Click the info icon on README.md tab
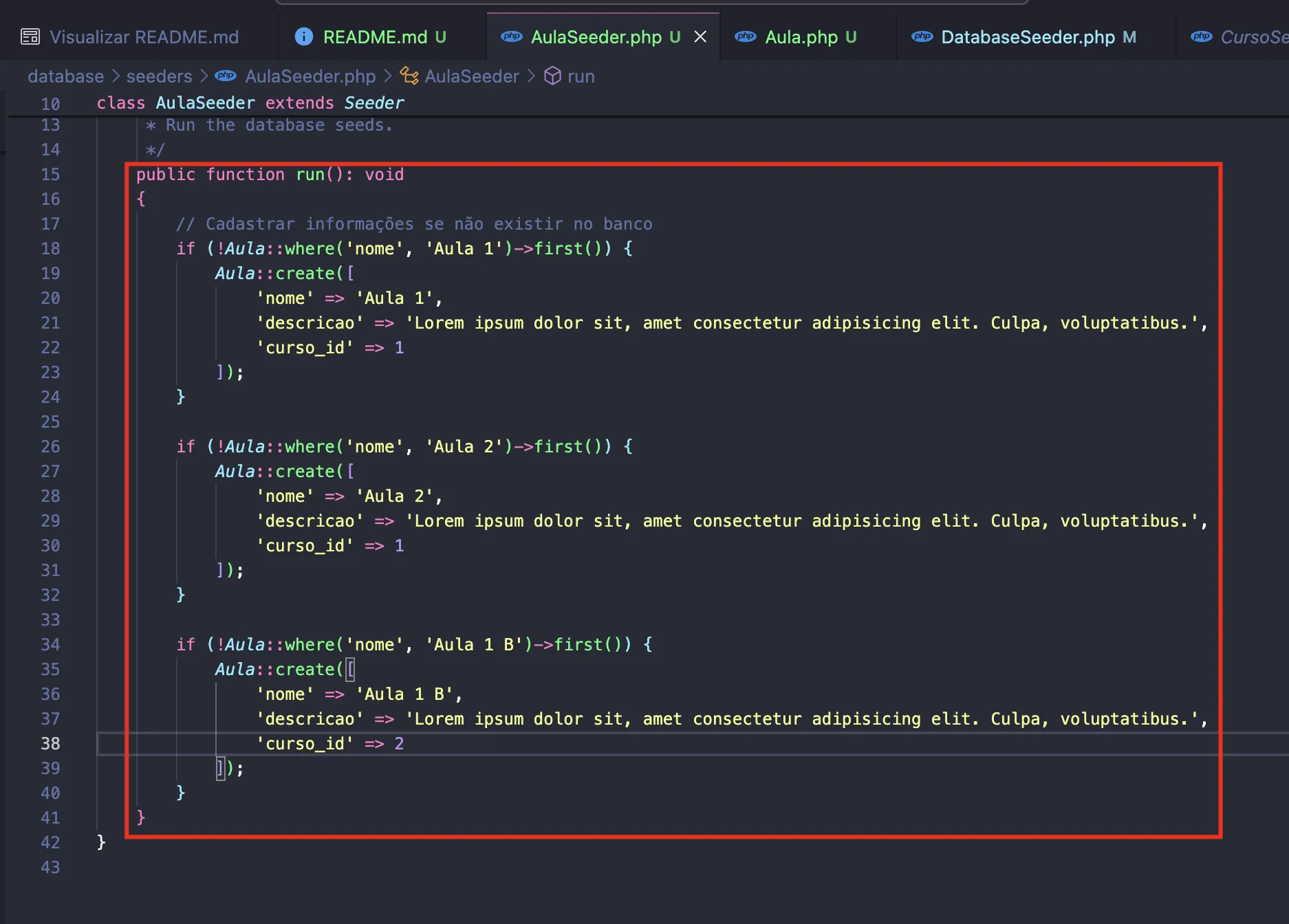 point(303,37)
